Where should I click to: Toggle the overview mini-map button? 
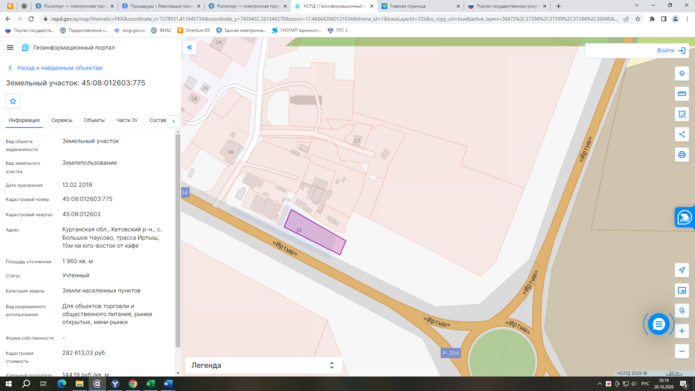tap(682, 290)
